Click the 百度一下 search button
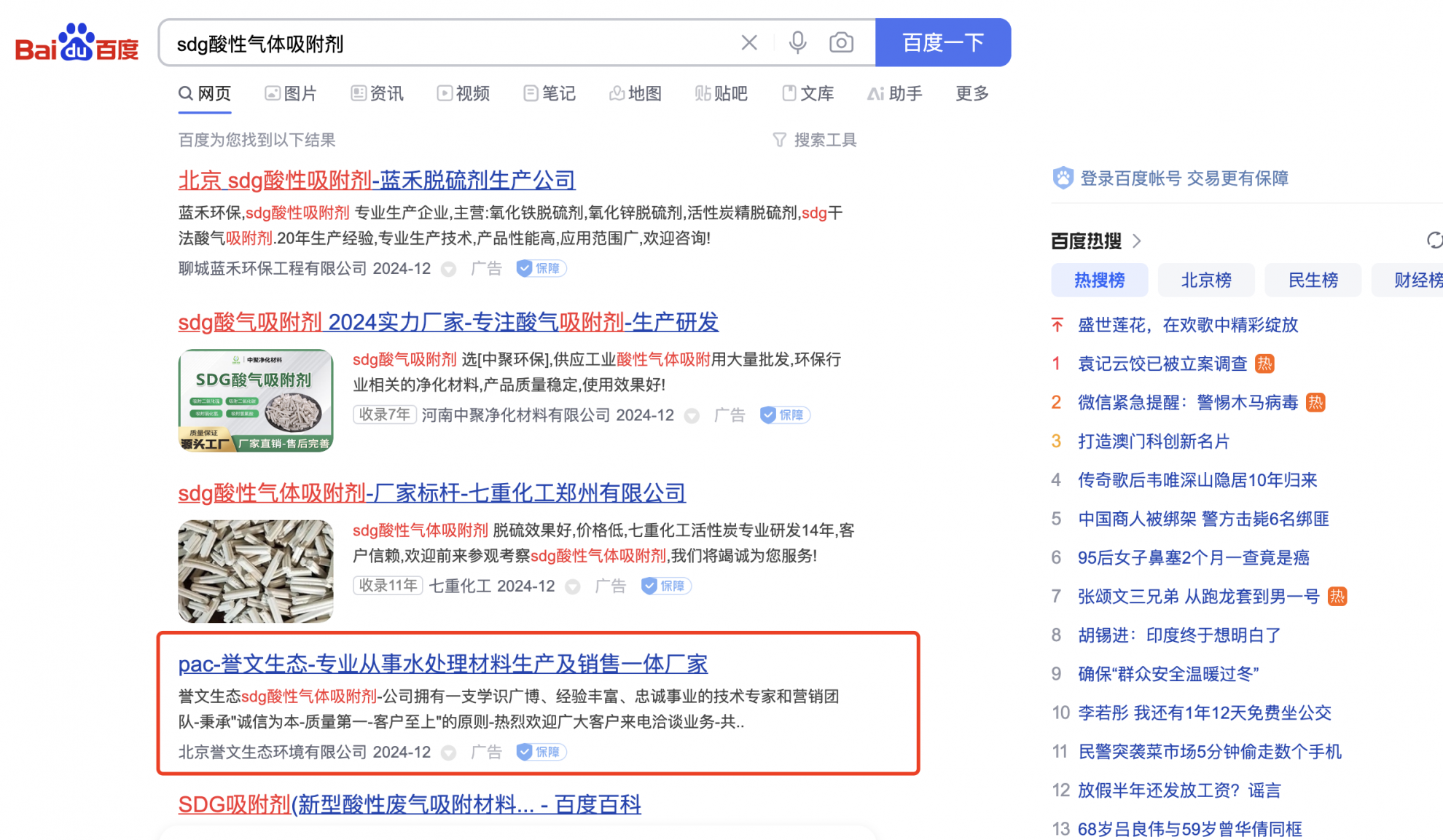 [x=942, y=42]
